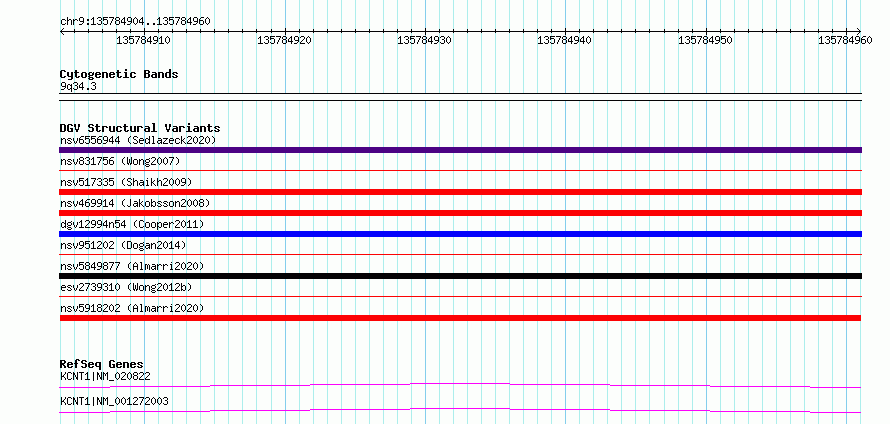Click the magenta line of KCNT1|NM_020822
890x424 pixels.
460,385
